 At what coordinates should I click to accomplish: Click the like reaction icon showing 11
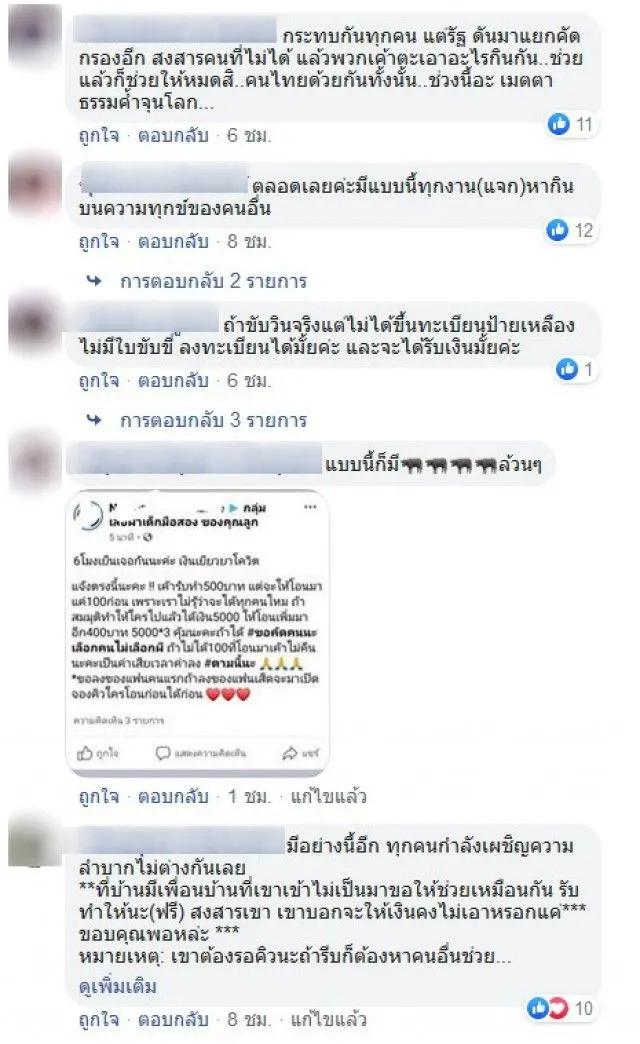[x=558, y=123]
